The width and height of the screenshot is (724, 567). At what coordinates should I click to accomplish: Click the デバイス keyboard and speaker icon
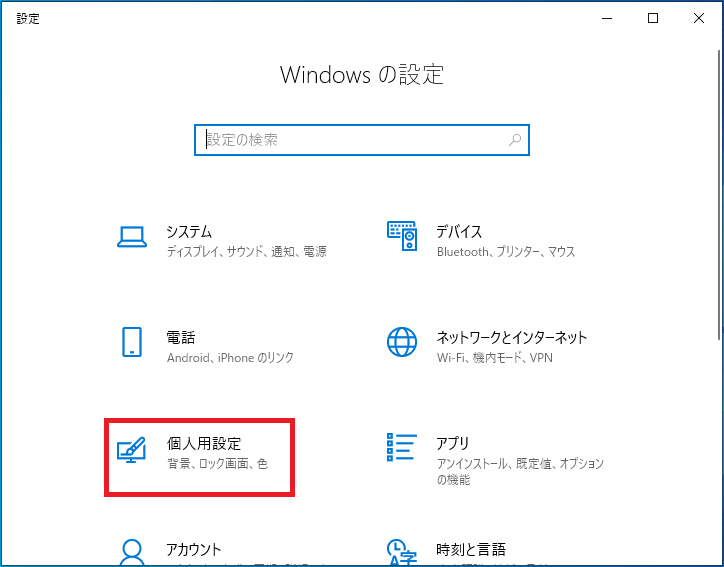pyautogui.click(x=402, y=235)
